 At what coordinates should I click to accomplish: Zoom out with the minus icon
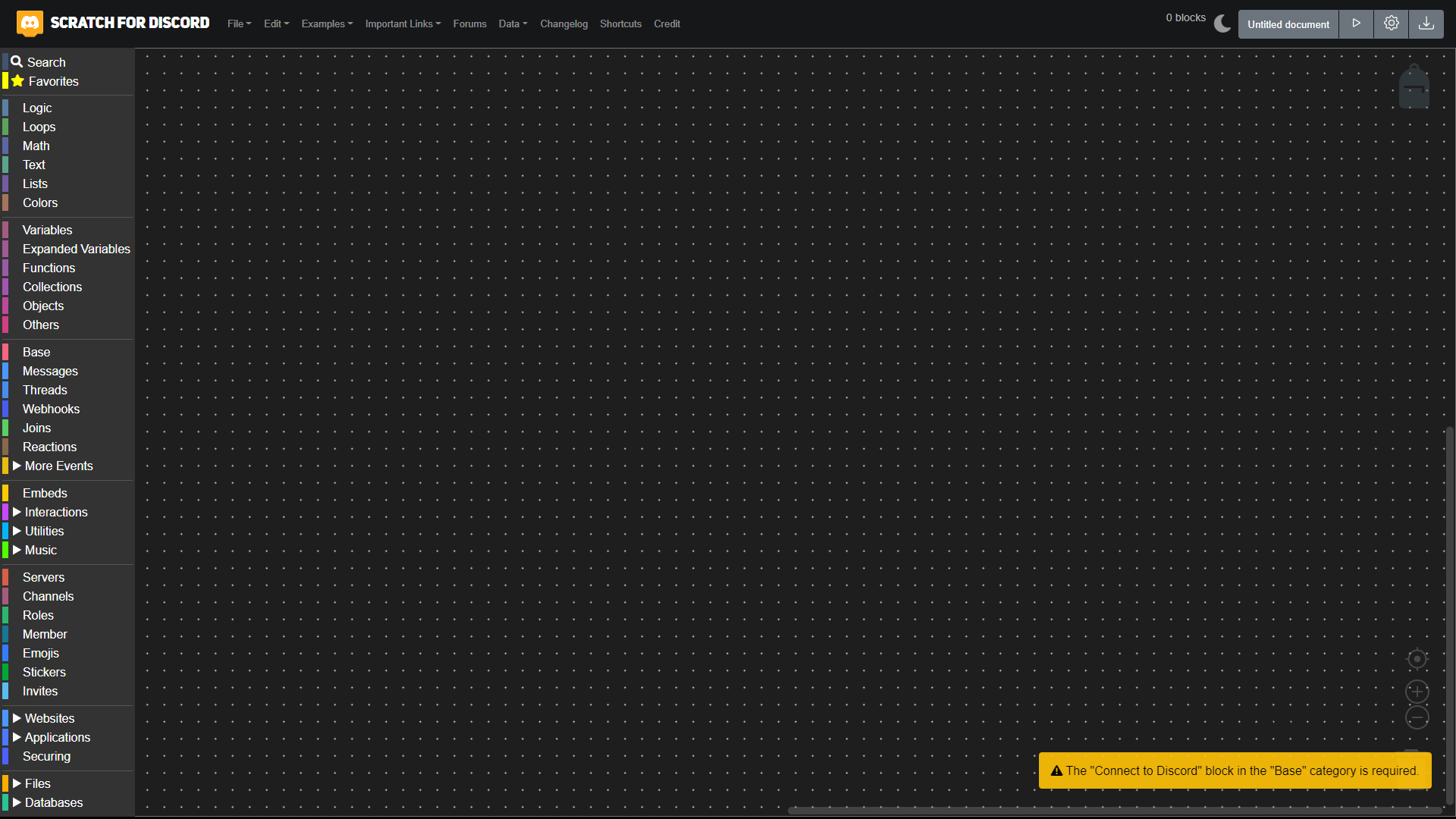(1417, 717)
